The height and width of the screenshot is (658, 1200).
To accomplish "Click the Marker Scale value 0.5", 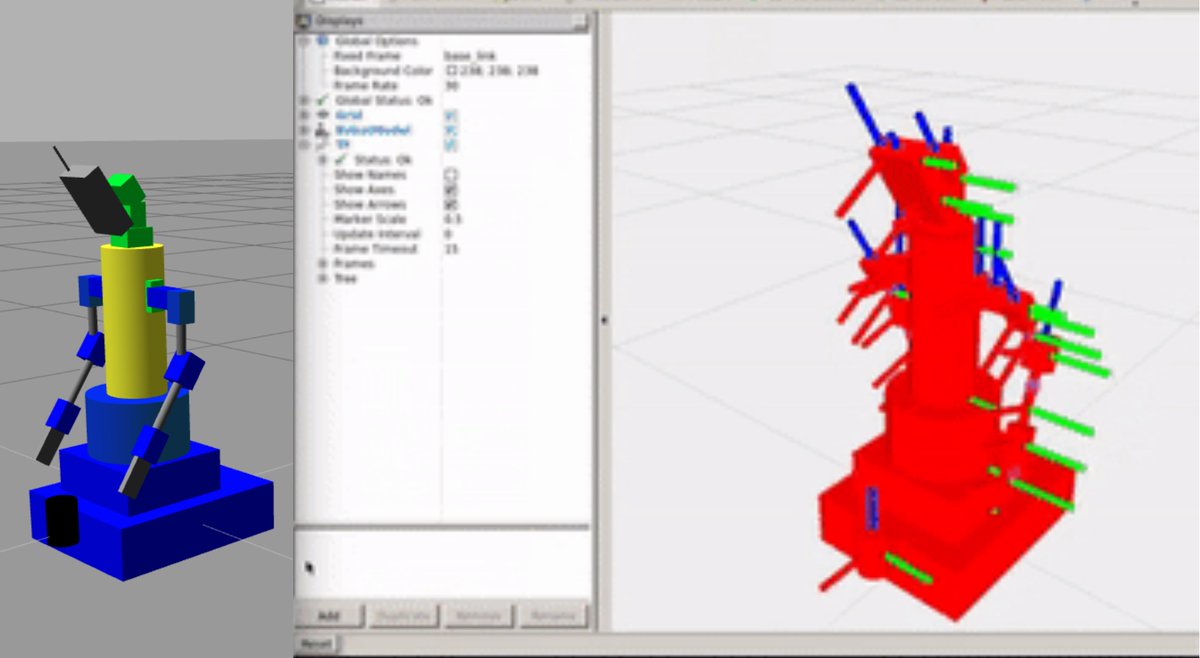I will point(452,219).
